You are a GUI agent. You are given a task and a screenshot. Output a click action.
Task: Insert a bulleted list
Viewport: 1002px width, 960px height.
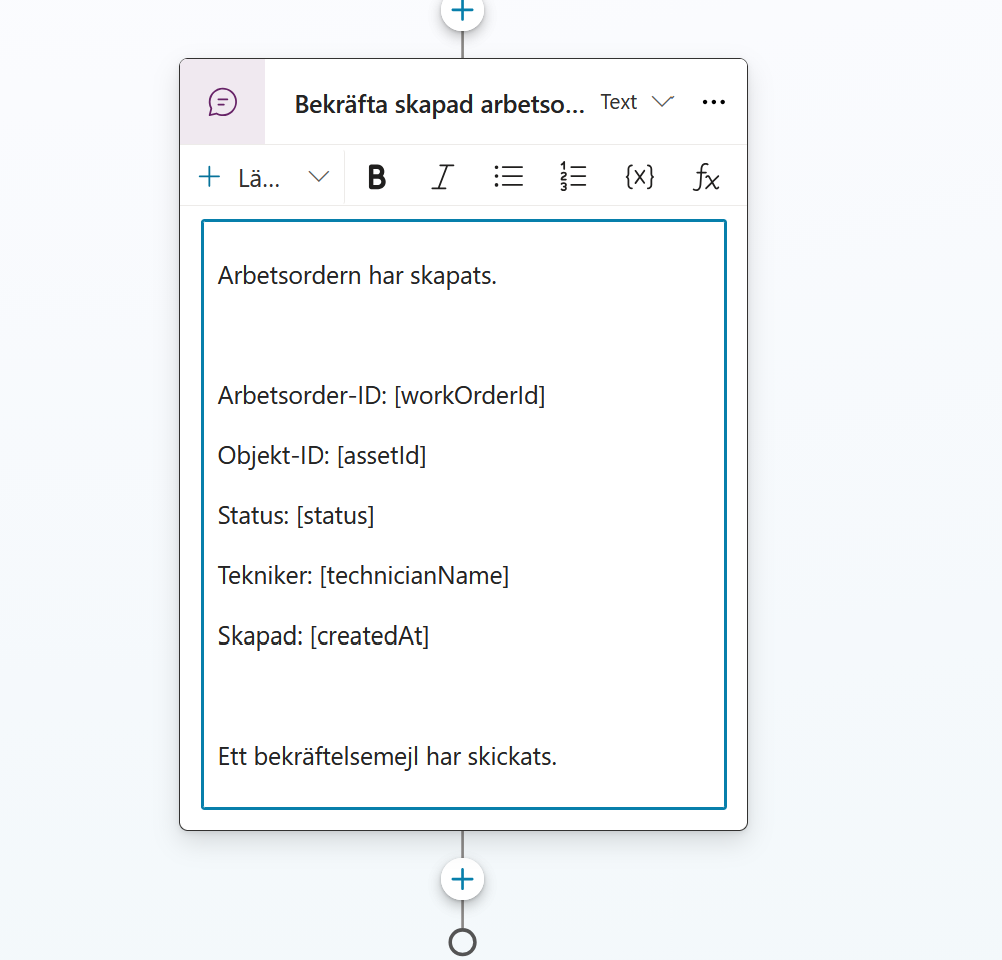click(509, 176)
